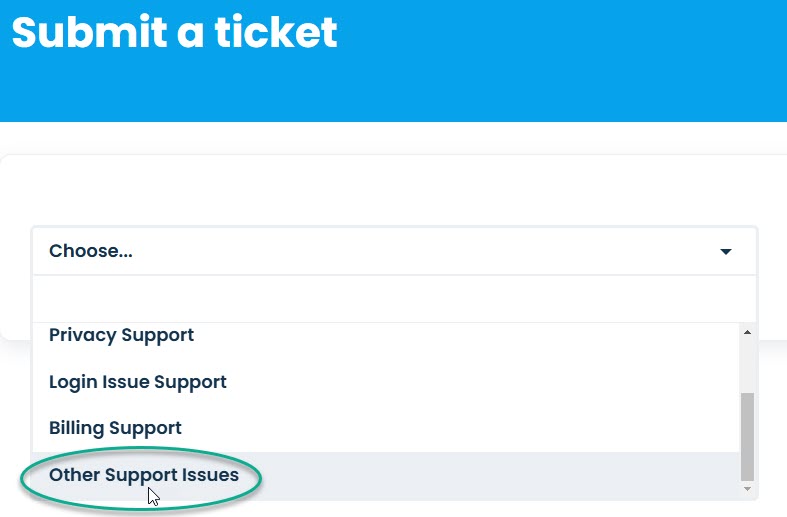Click the dropdown list's scroll-down arrow

tap(747, 489)
